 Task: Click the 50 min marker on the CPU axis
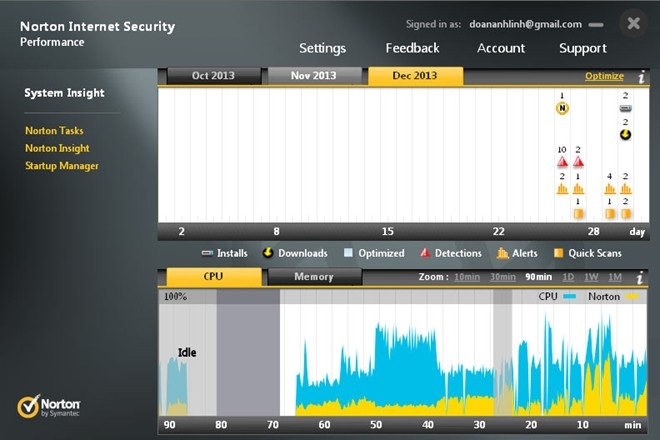tap(376, 425)
